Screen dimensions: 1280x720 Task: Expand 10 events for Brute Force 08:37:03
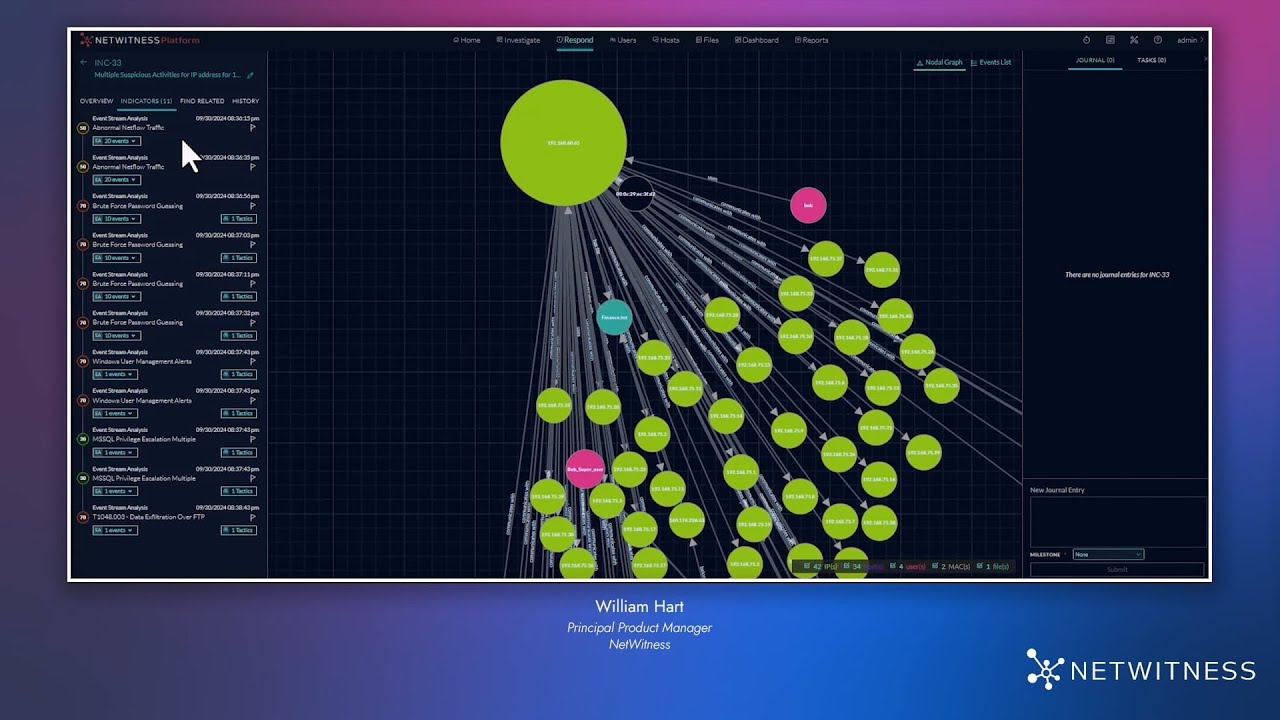116,258
